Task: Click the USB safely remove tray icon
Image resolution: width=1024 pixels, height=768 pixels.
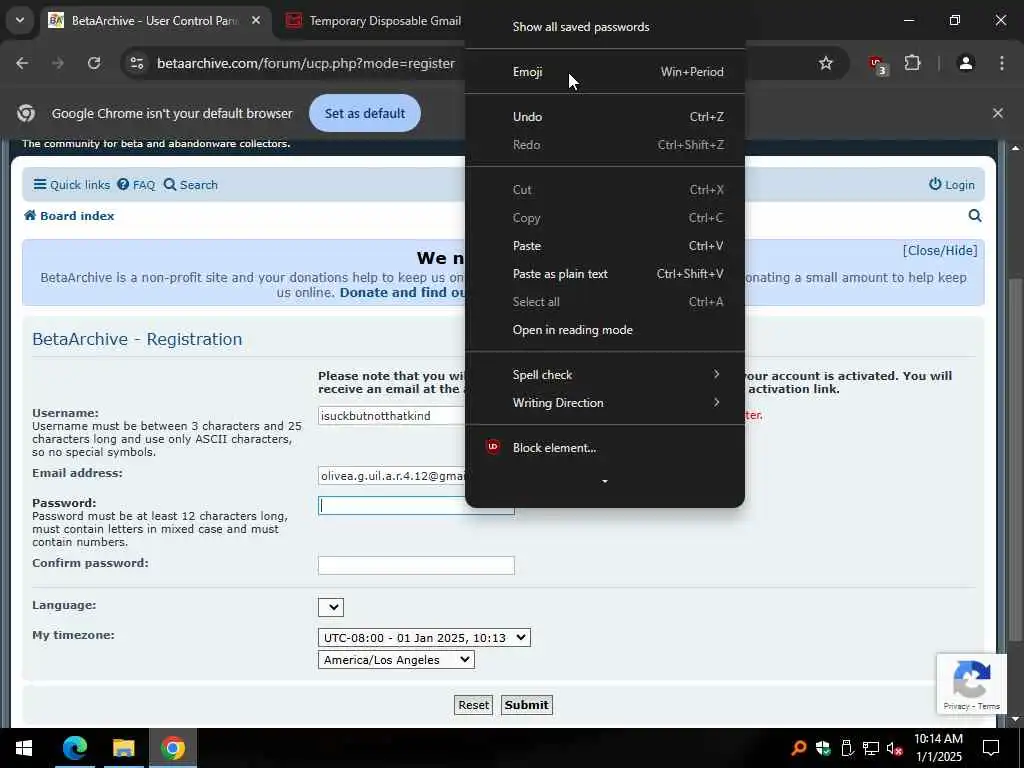Action: pos(847,748)
